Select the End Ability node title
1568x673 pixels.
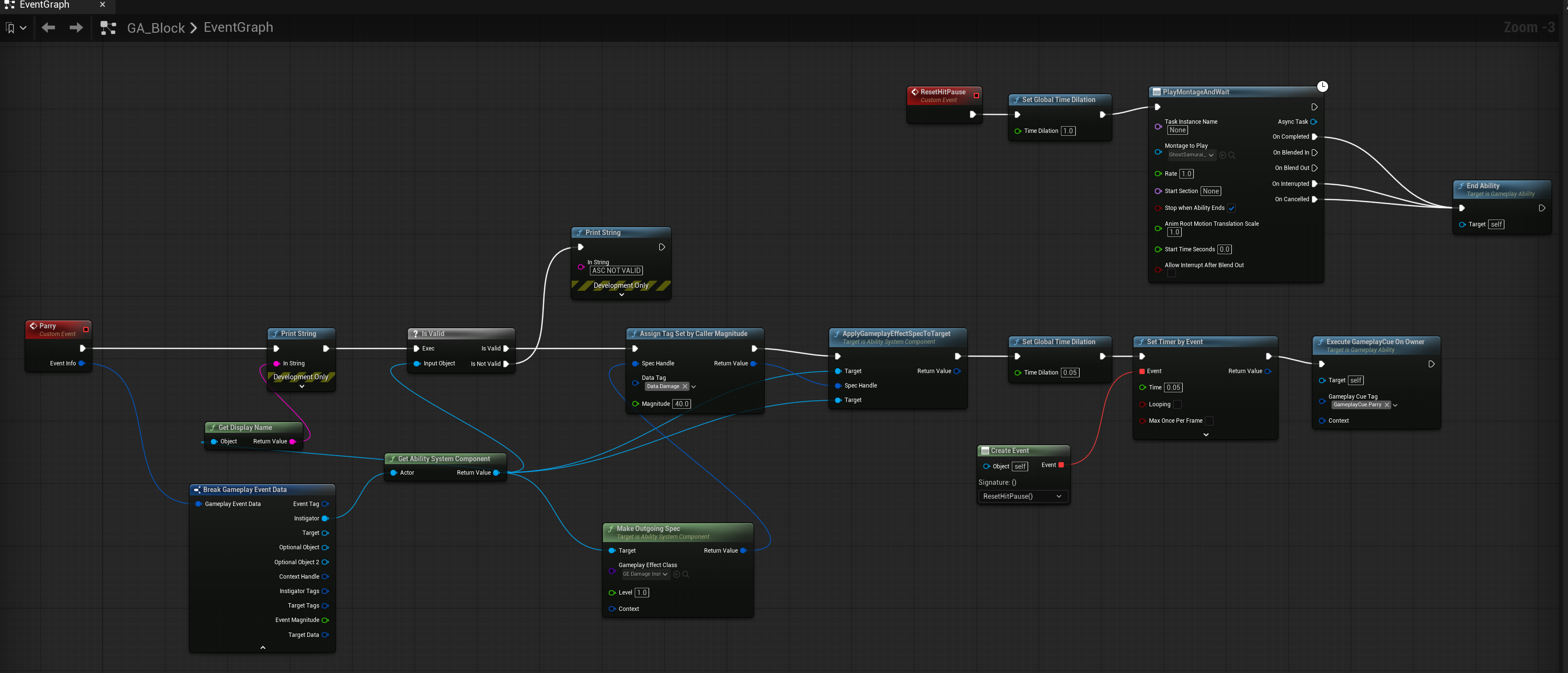click(1483, 186)
